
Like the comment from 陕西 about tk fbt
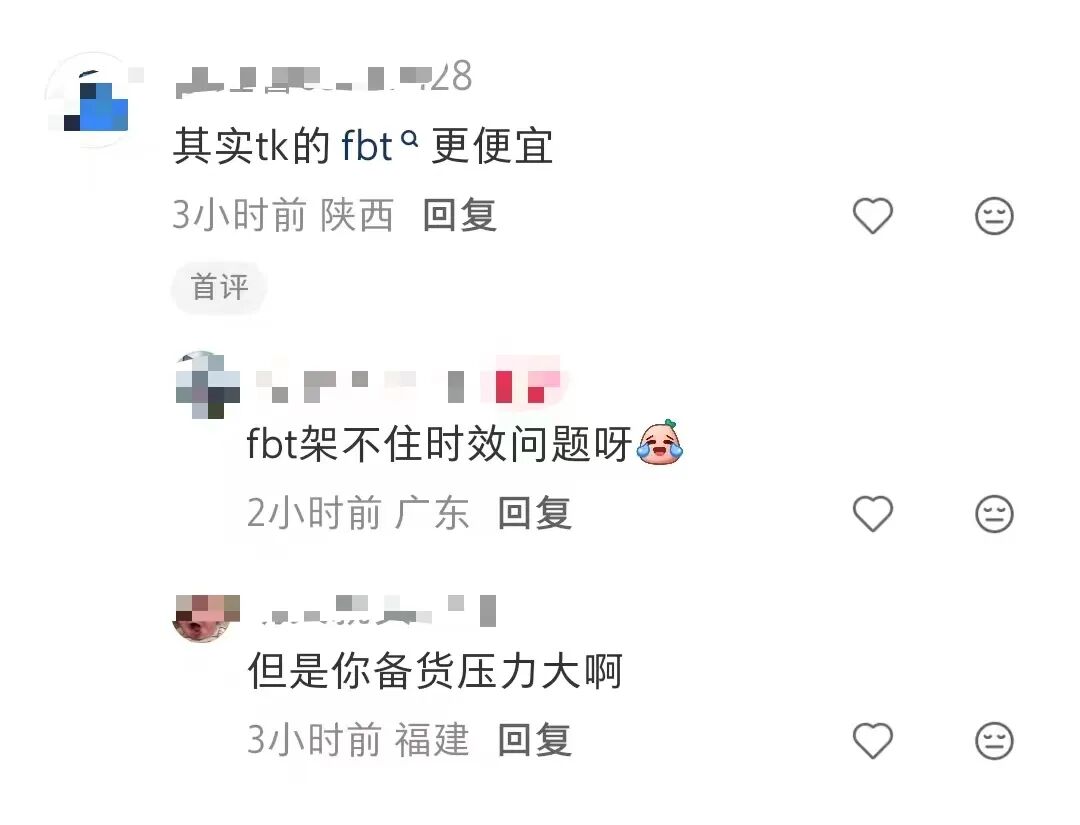[x=873, y=216]
